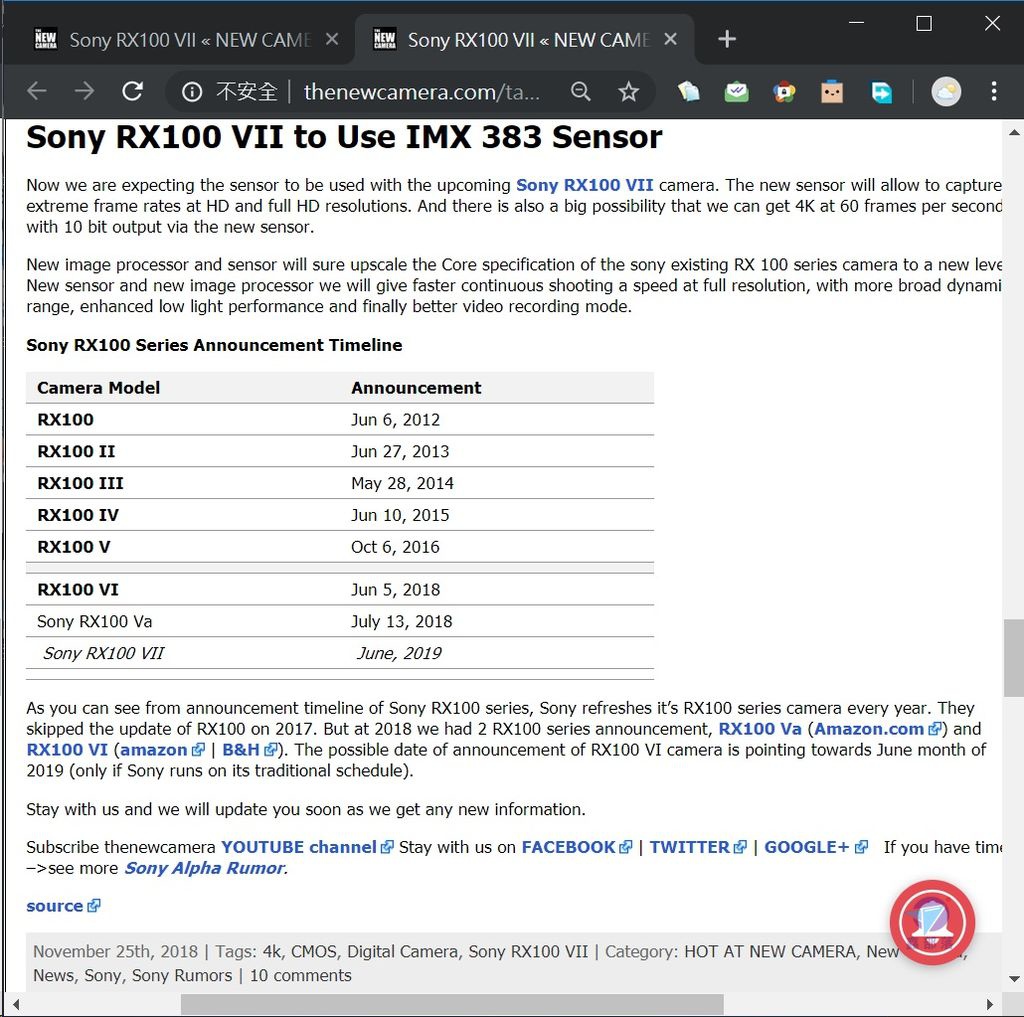Click the Jun 6, 2012 date cell

(395, 419)
